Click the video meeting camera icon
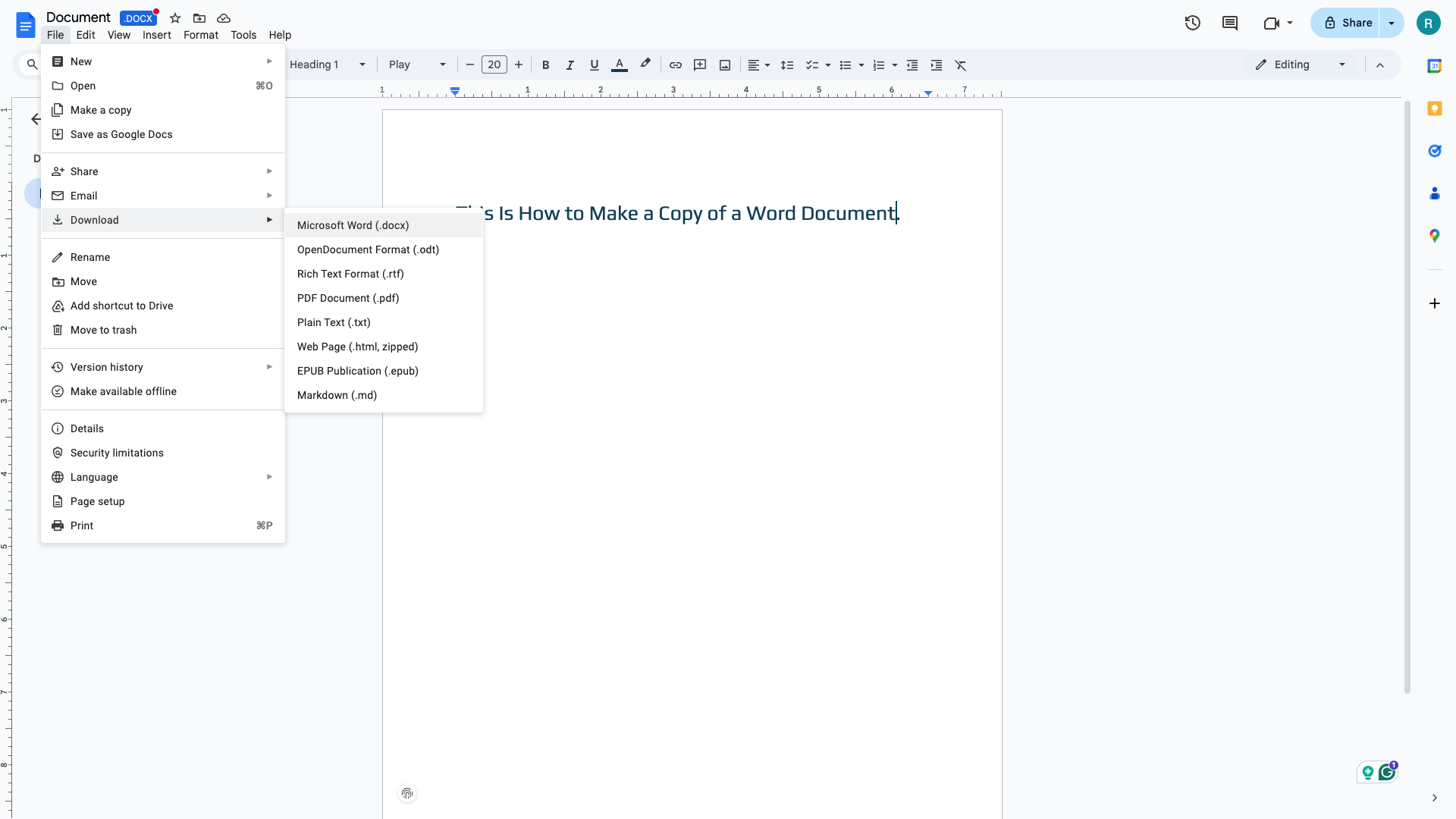This screenshot has width=1456, height=819. tap(1272, 23)
